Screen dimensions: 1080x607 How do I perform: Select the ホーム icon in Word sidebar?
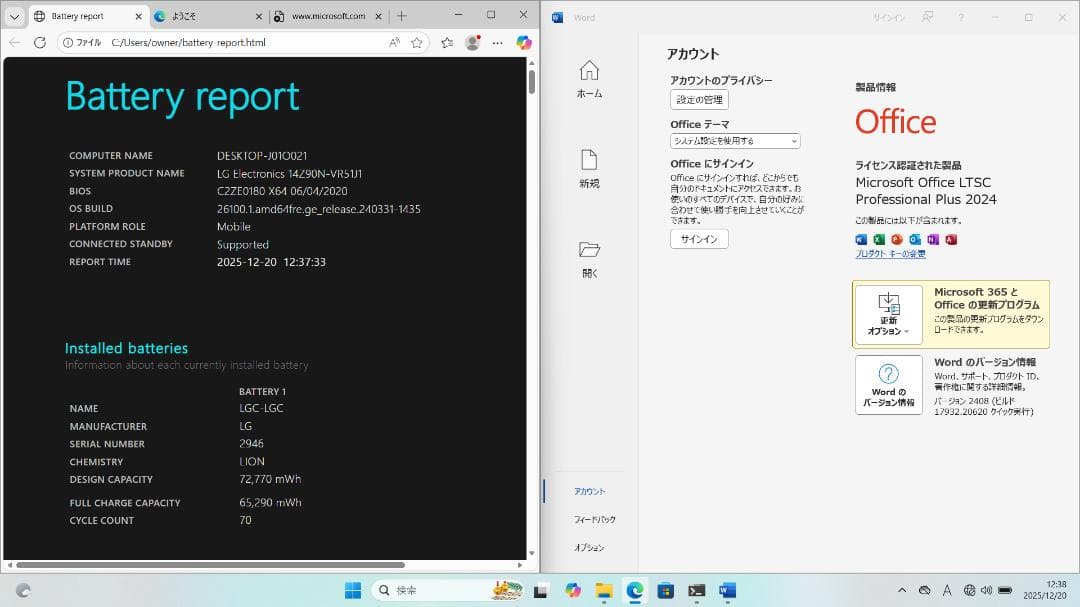pyautogui.click(x=589, y=77)
